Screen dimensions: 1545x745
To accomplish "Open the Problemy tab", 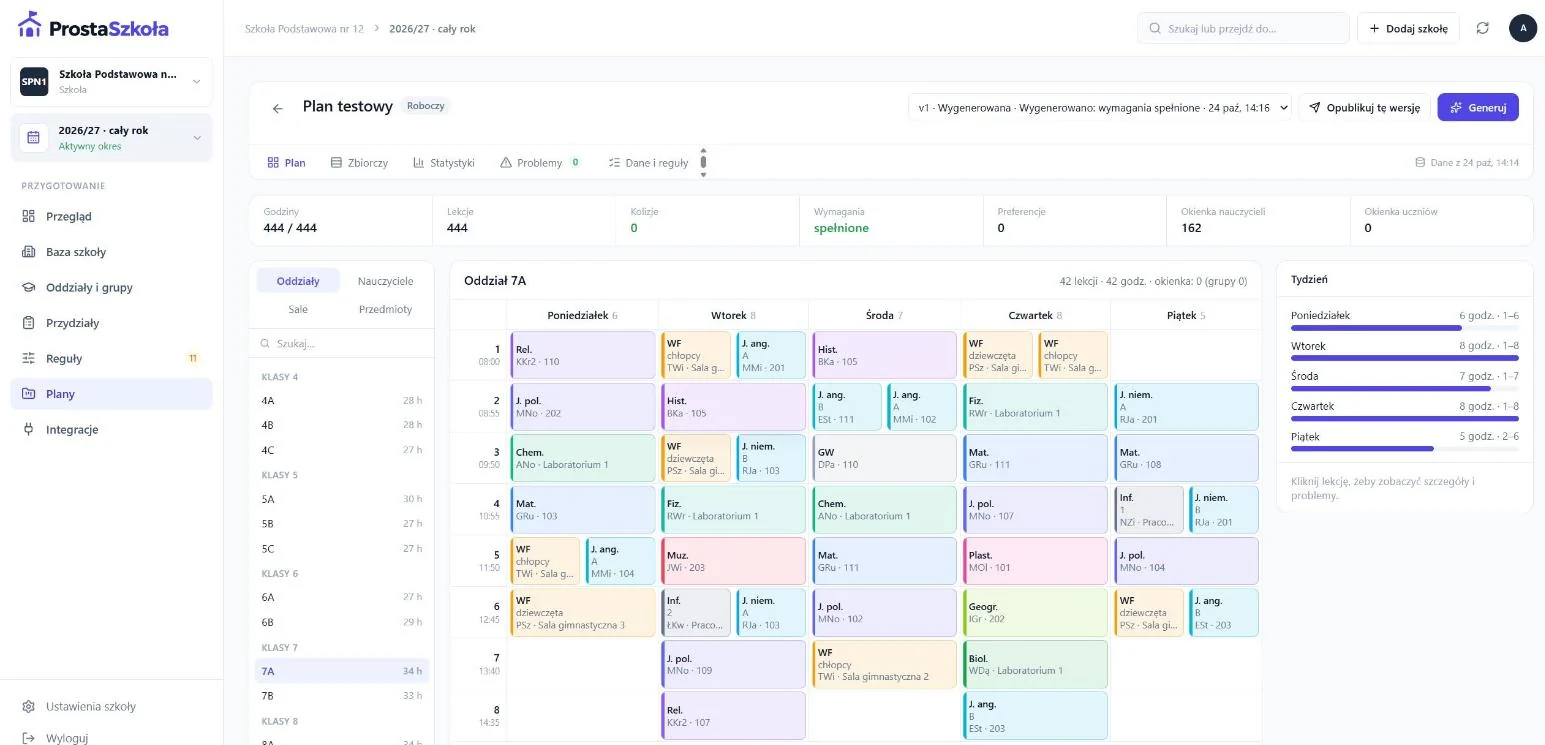I will 540,163.
